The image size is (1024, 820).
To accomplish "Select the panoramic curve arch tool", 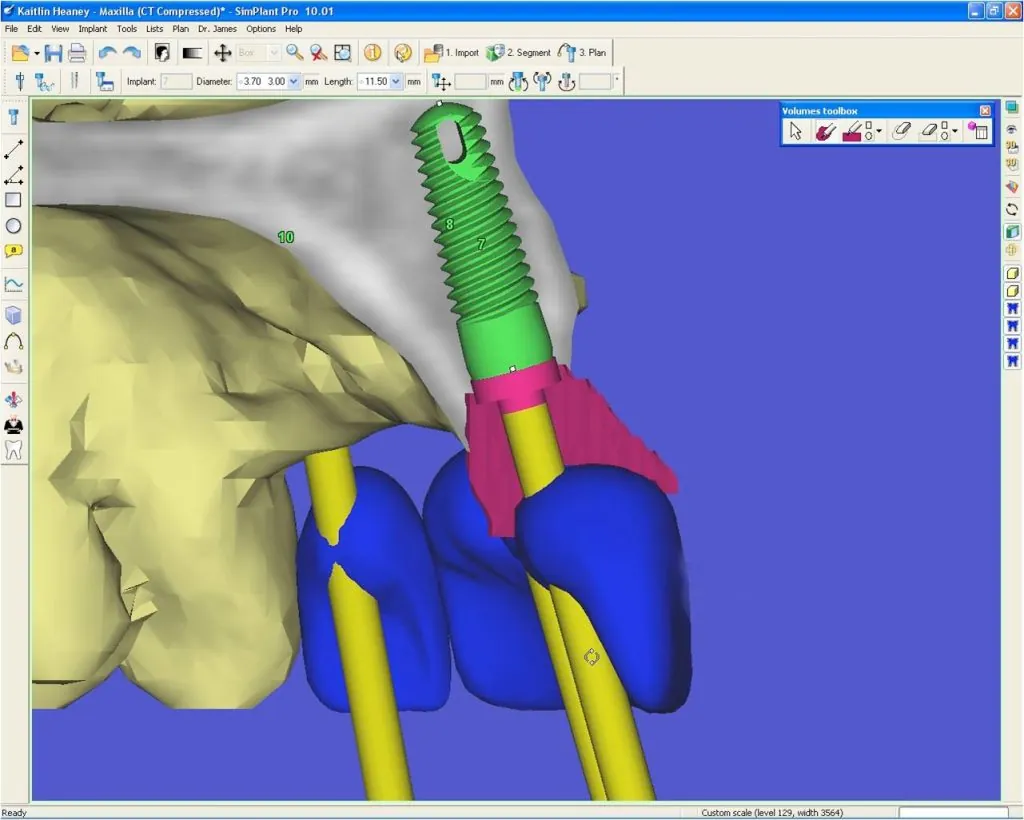I will (x=14, y=342).
